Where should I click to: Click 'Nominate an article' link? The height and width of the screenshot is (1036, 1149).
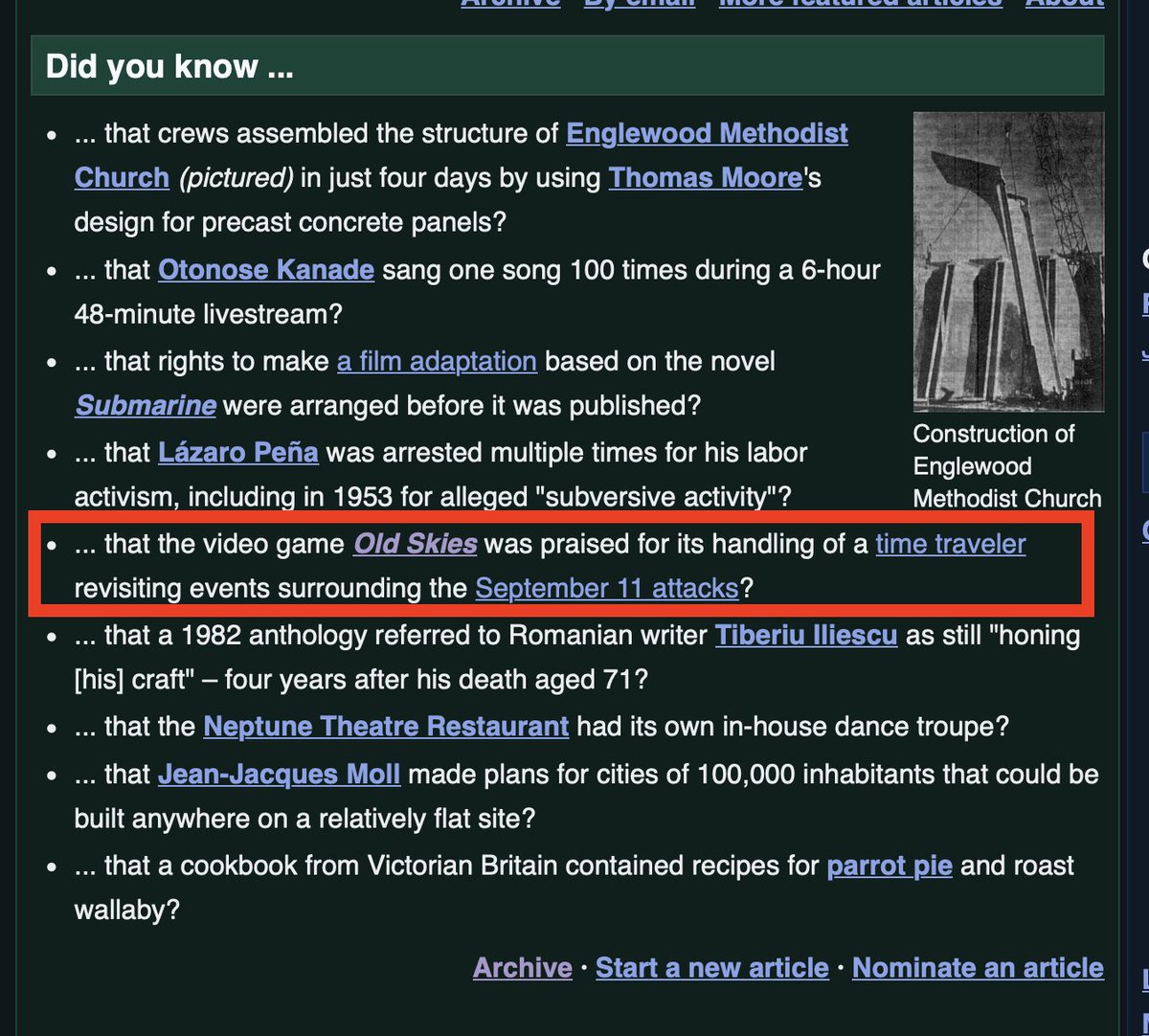(978, 968)
